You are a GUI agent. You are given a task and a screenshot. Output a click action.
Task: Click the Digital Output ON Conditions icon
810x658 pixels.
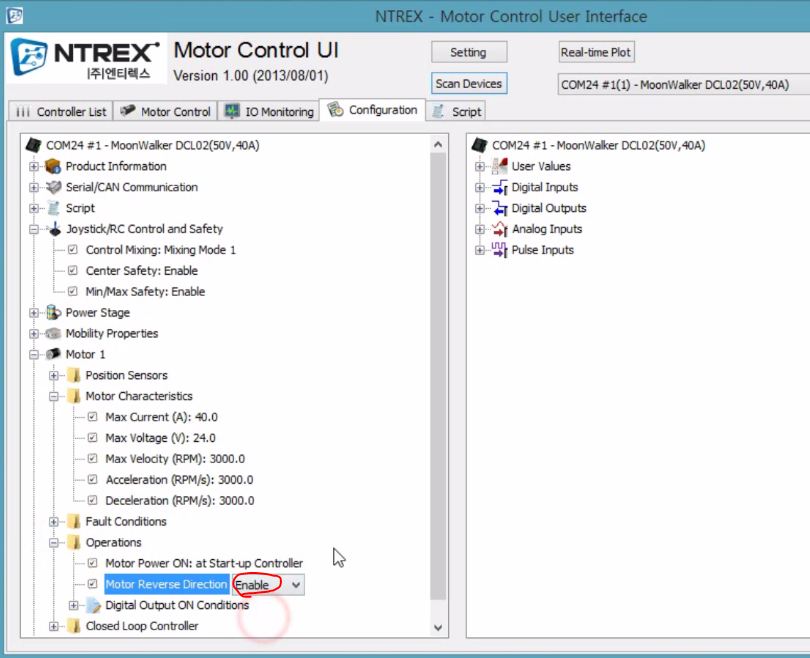pyautogui.click(x=94, y=605)
